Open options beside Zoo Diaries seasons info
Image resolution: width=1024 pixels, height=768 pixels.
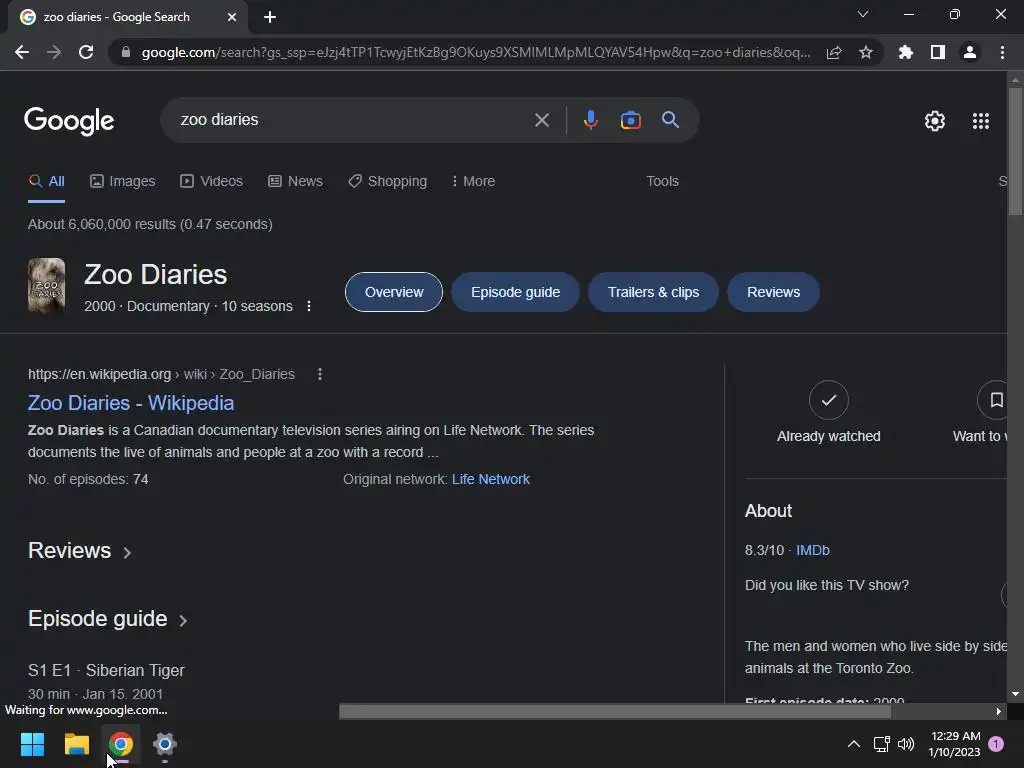point(309,306)
